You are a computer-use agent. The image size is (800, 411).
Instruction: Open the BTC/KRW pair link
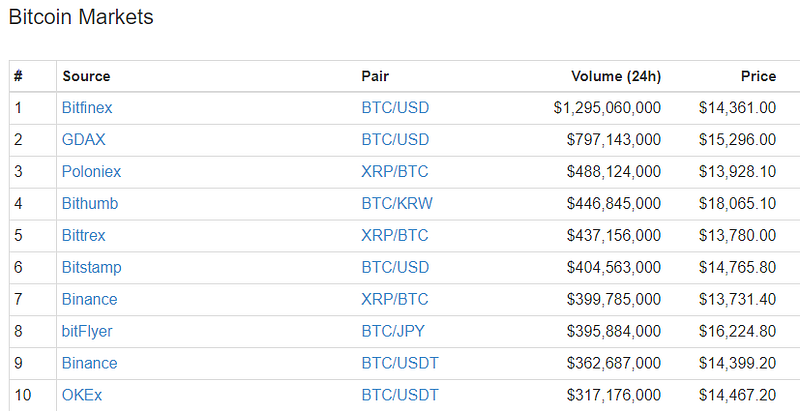[397, 203]
